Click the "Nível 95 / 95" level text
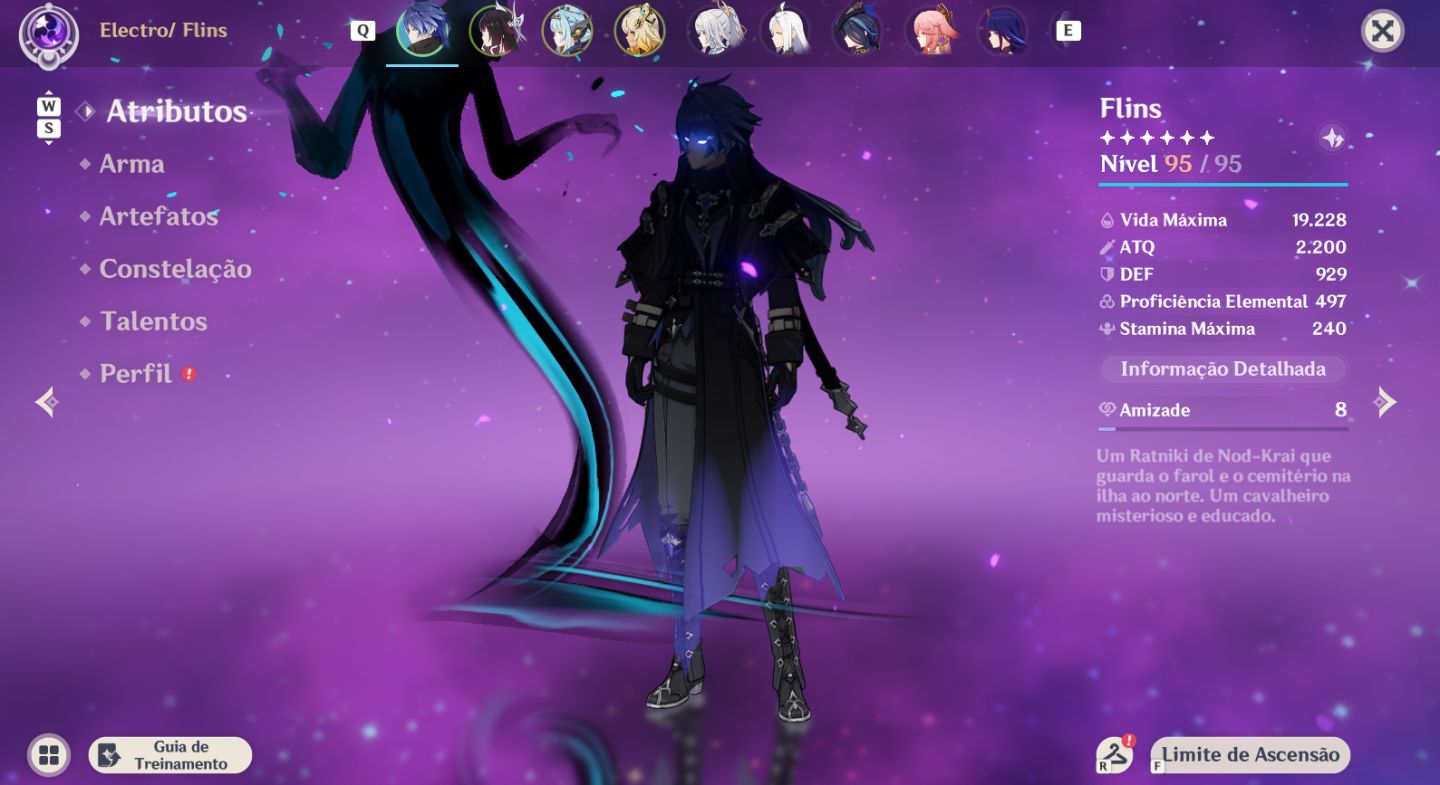 (x=1171, y=164)
